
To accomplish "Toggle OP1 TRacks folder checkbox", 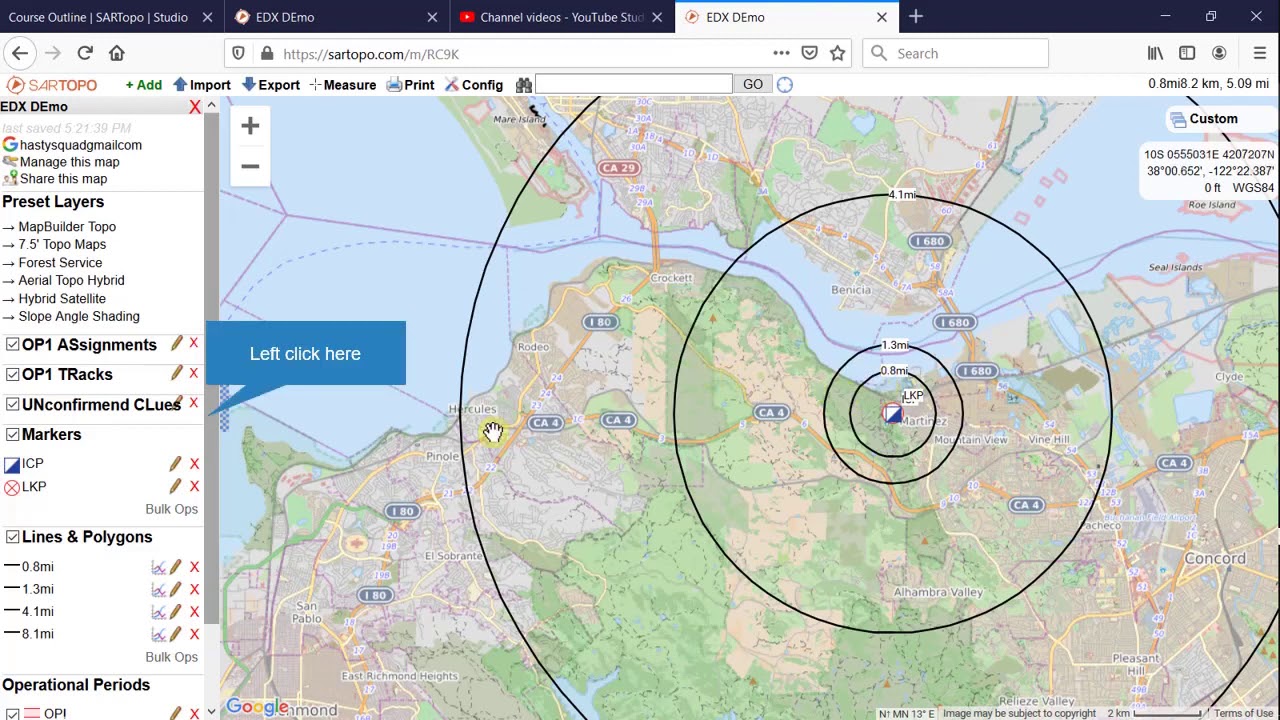I will click(12, 374).
